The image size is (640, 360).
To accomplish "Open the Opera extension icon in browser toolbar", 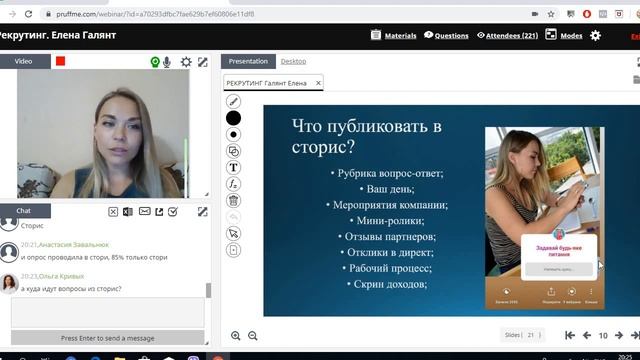I will click(587, 14).
